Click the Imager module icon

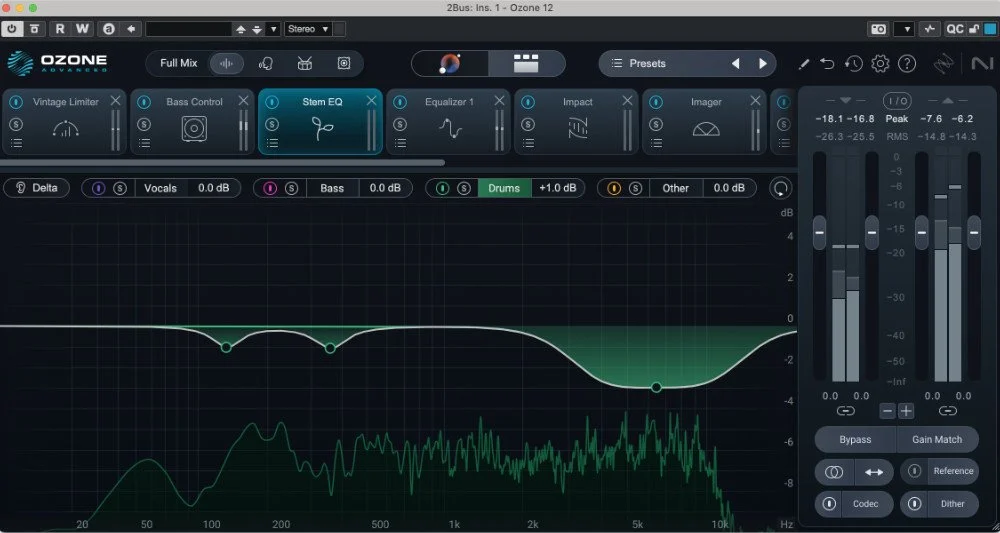[x=706, y=129]
